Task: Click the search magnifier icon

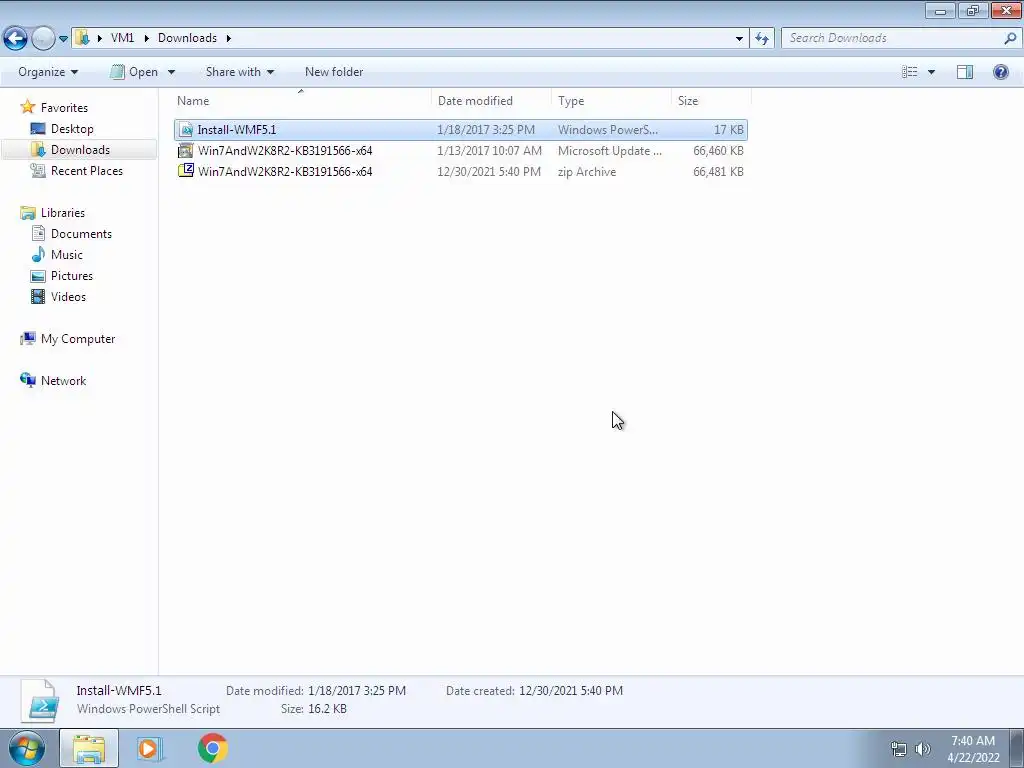Action: [1010, 39]
